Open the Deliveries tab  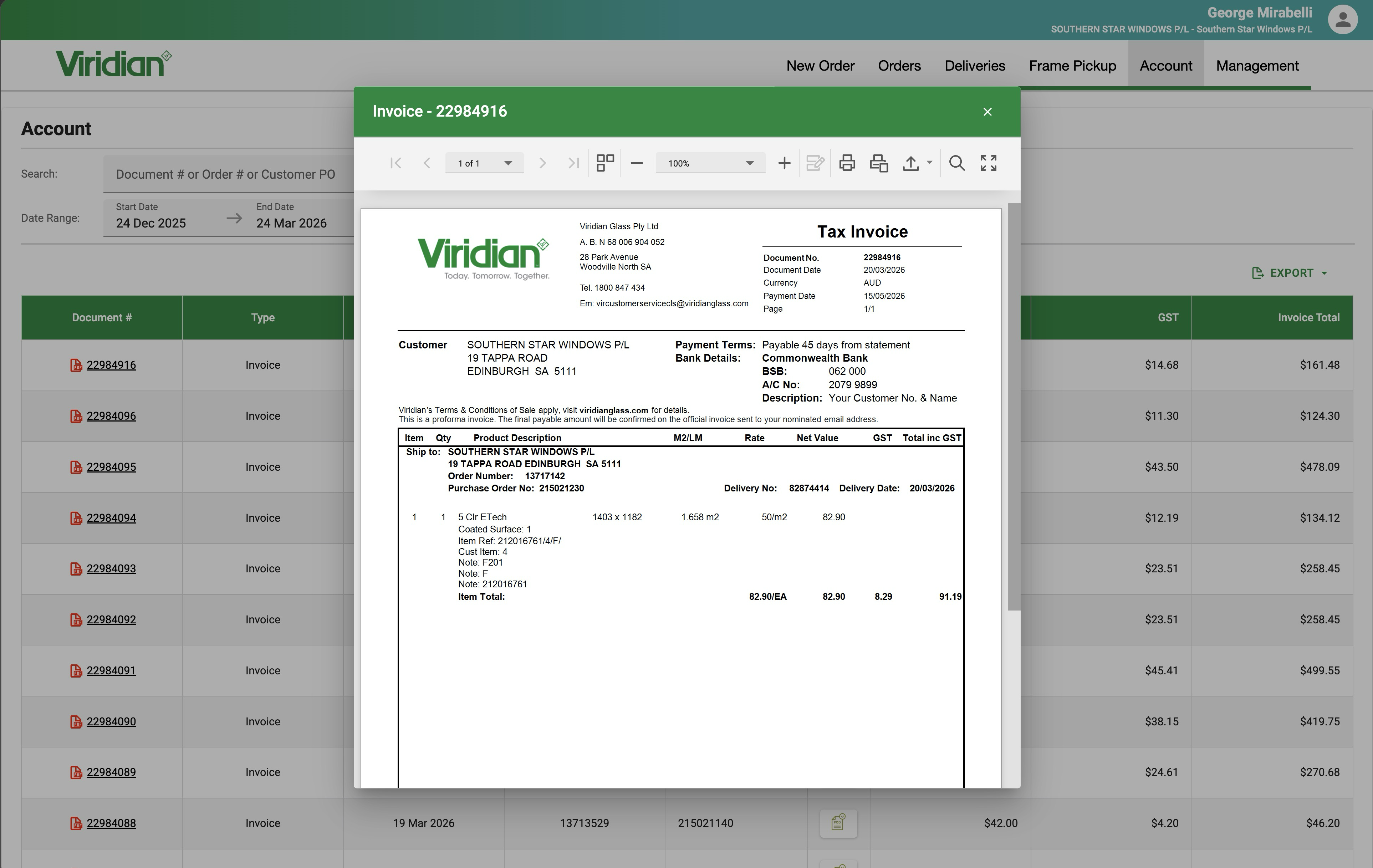pos(974,66)
